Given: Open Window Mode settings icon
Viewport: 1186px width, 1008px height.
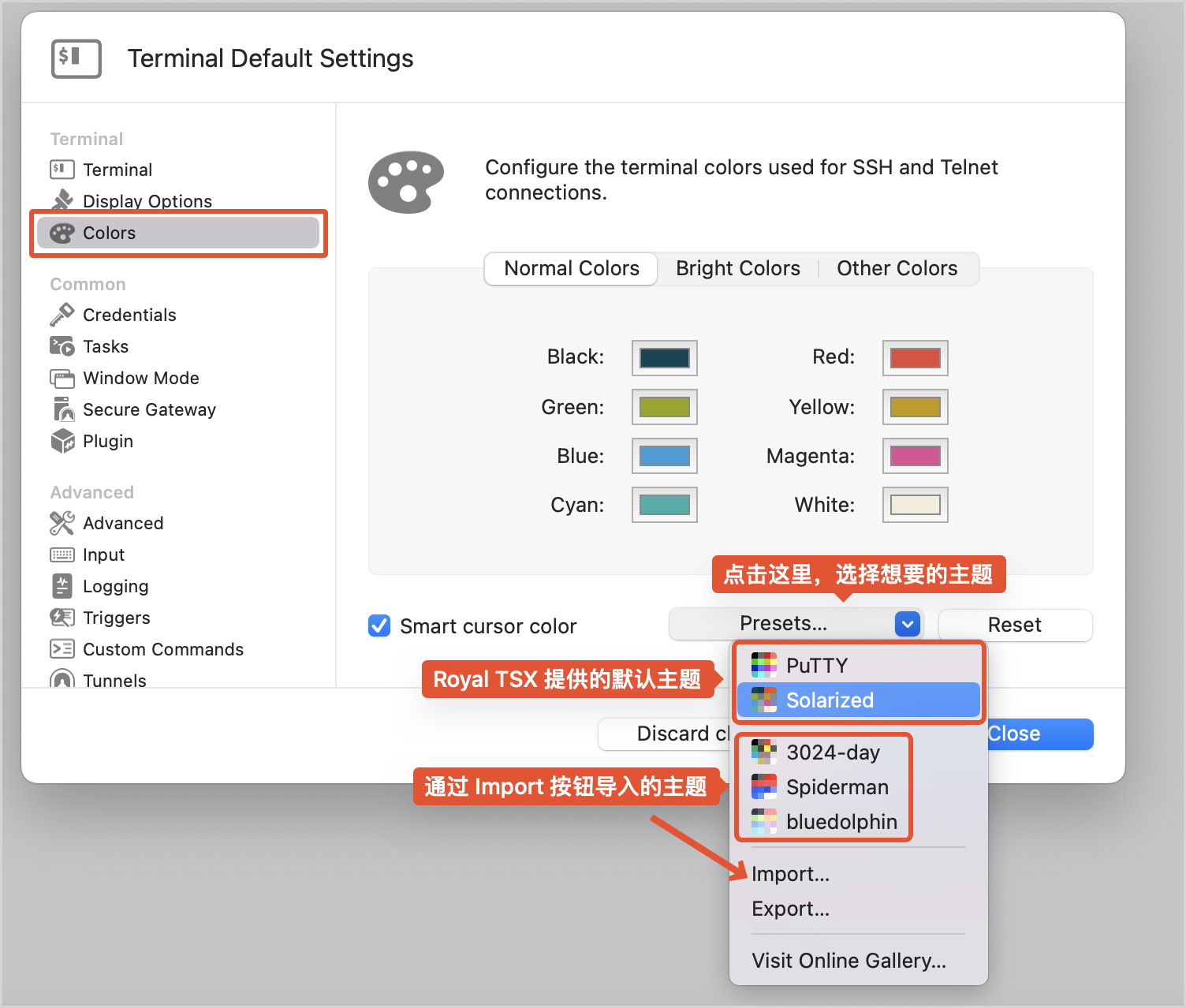Looking at the screenshot, I should pos(62,378).
